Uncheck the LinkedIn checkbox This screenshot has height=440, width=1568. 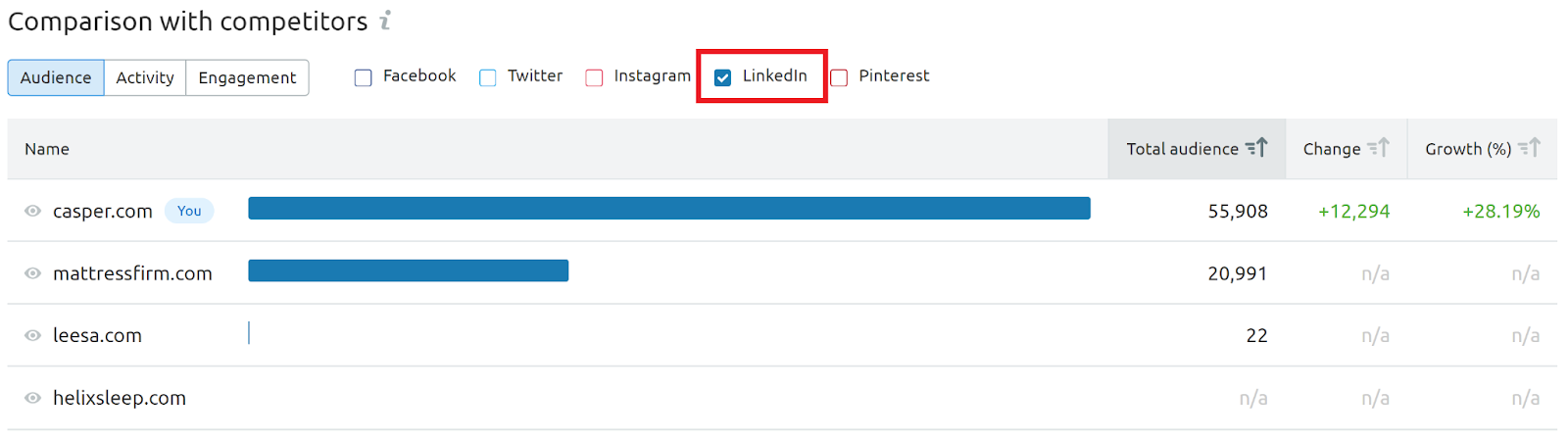(722, 77)
